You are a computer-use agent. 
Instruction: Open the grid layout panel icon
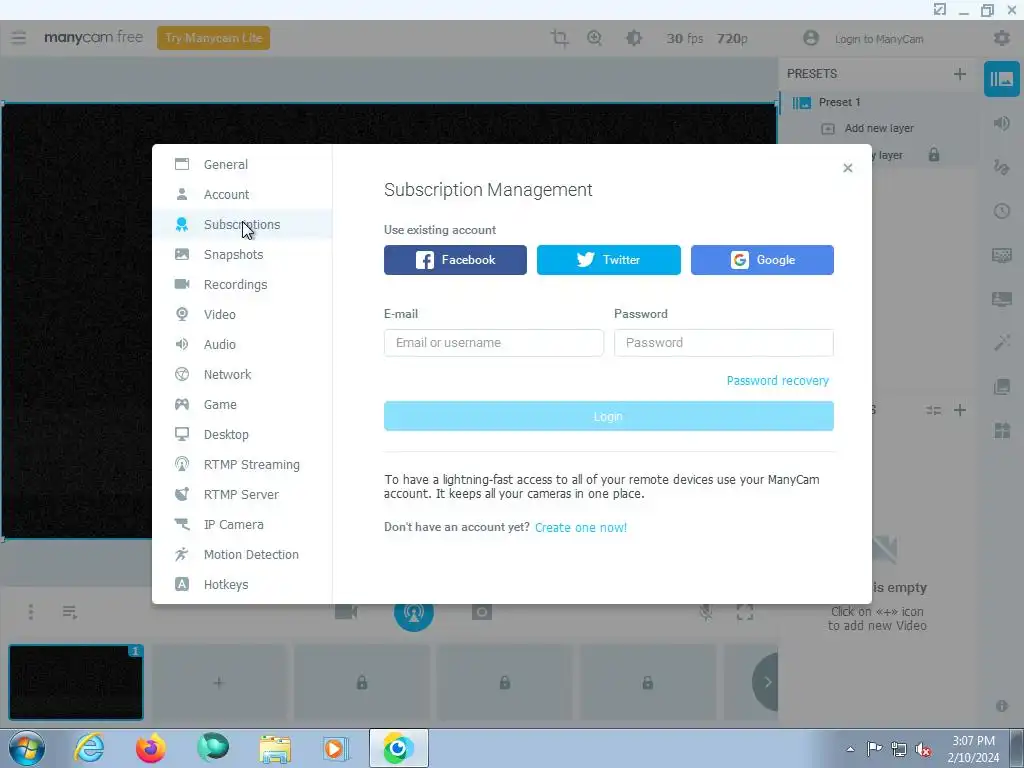[x=1002, y=430]
